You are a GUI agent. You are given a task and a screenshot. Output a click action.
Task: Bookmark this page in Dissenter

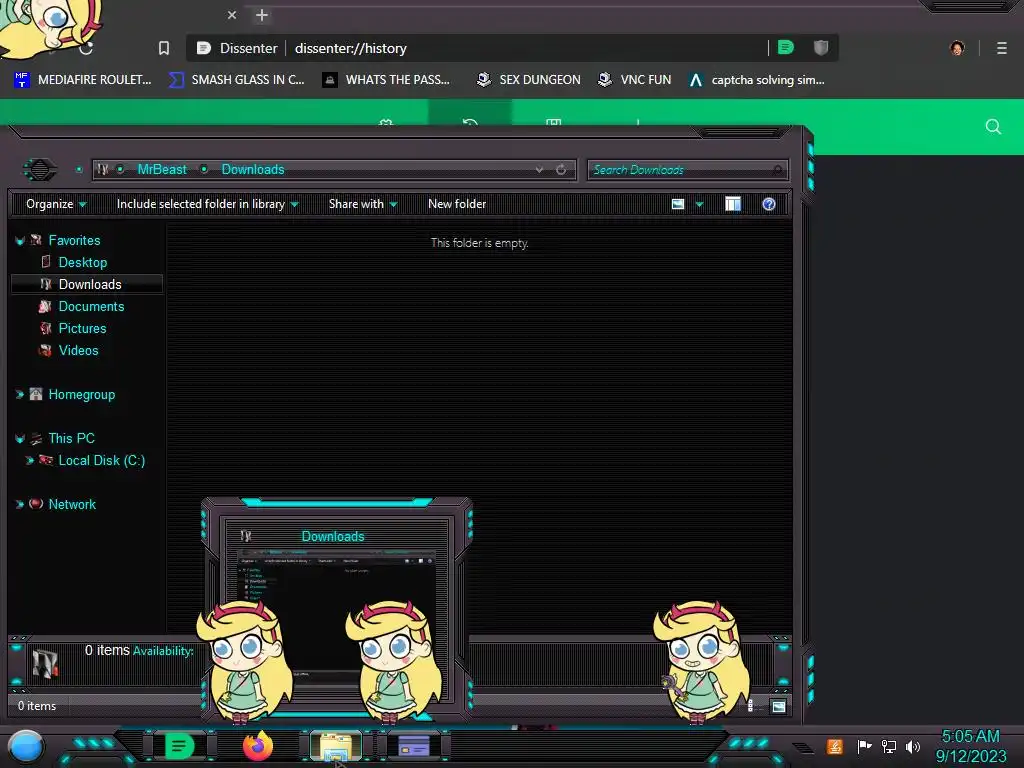coord(164,48)
